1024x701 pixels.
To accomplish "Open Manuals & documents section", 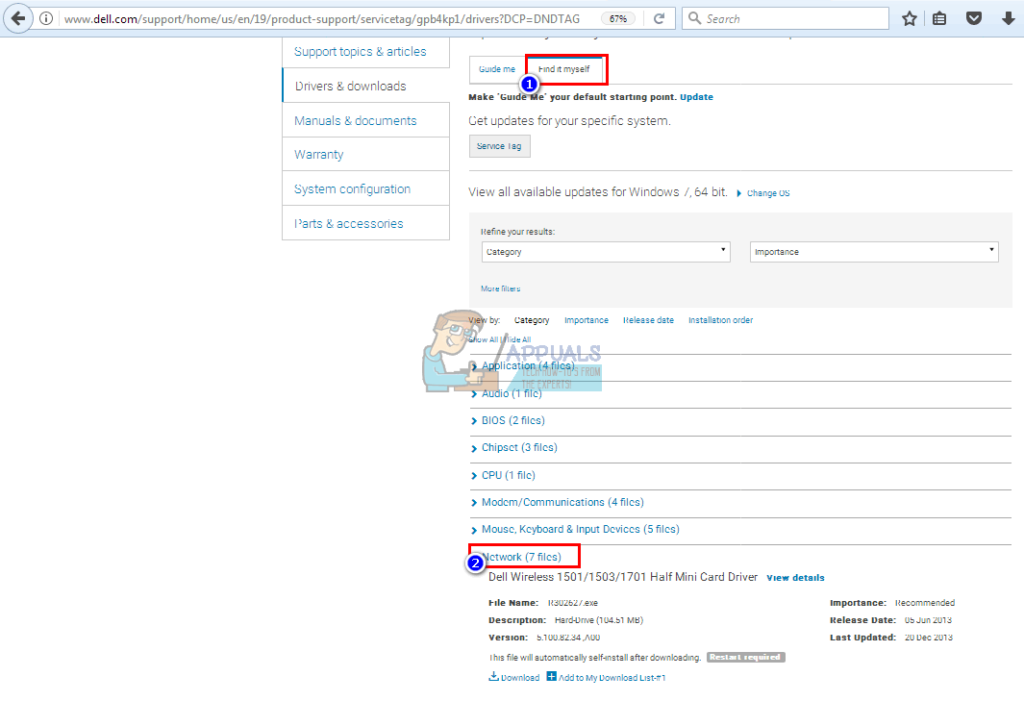I will pyautogui.click(x=355, y=121).
